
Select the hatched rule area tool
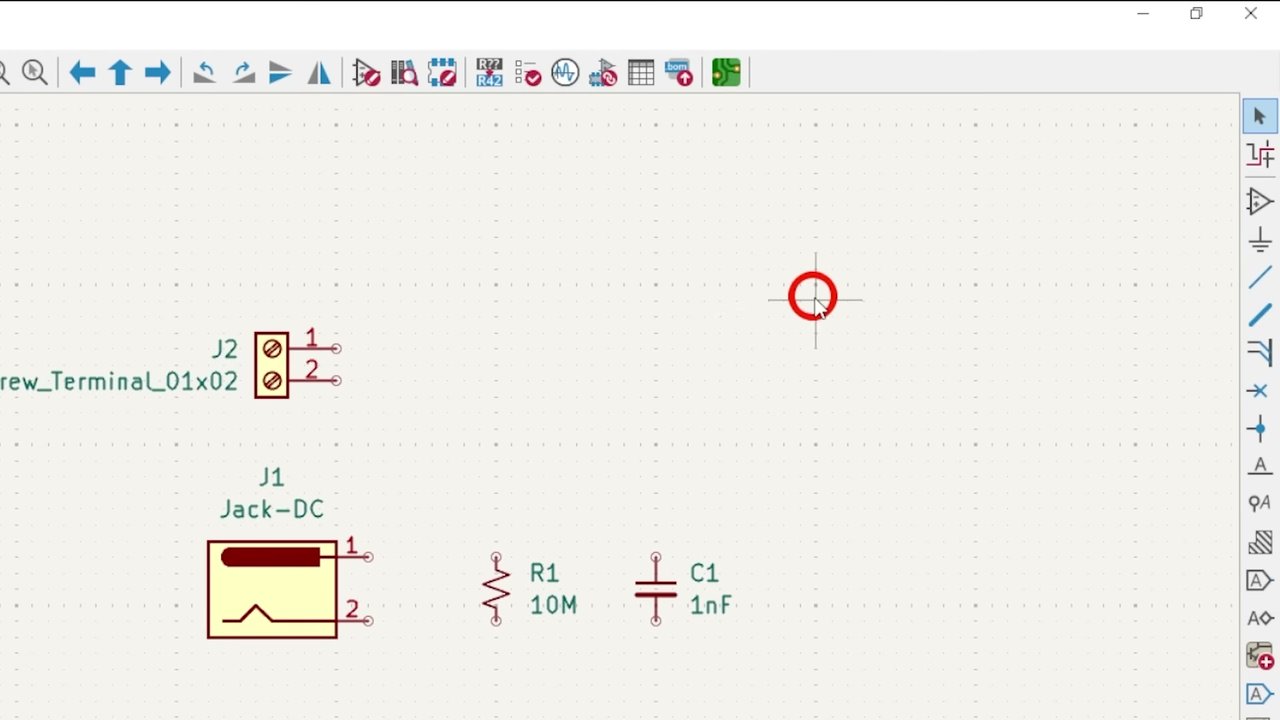1259,542
